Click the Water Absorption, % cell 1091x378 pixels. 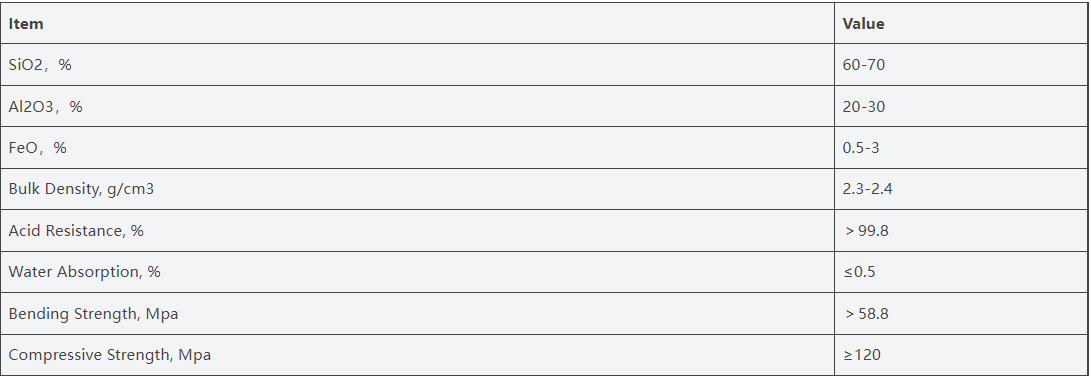pyautogui.click(x=417, y=271)
